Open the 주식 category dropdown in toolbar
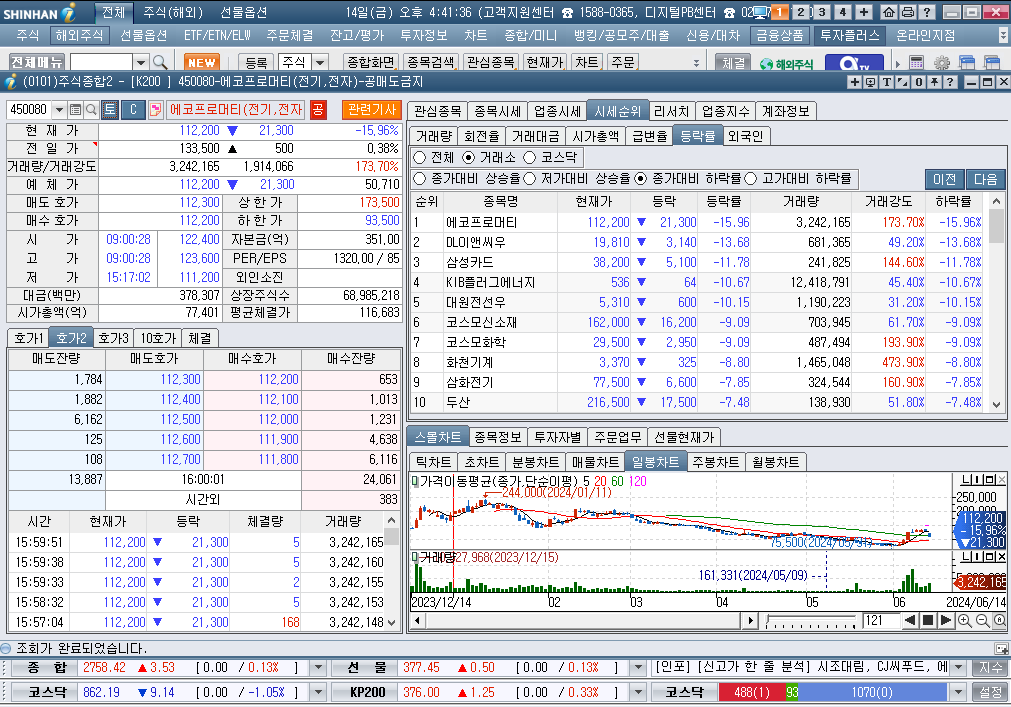This screenshot has width=1011, height=707. (320, 62)
